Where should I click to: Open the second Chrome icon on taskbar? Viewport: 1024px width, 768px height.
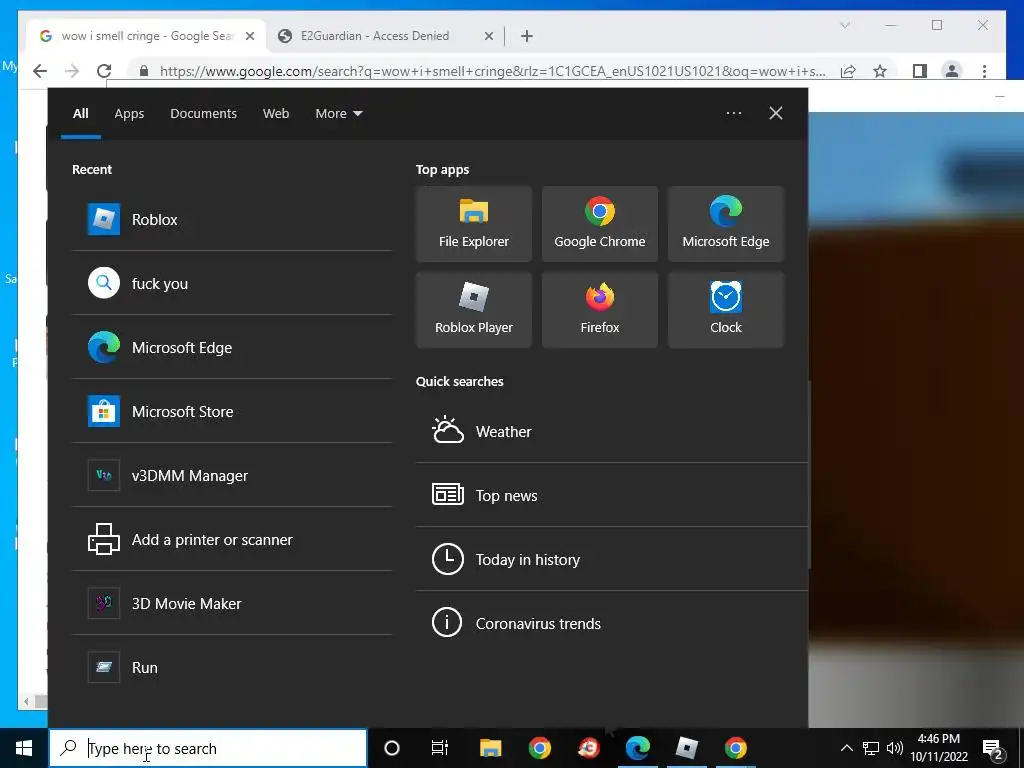coord(735,748)
